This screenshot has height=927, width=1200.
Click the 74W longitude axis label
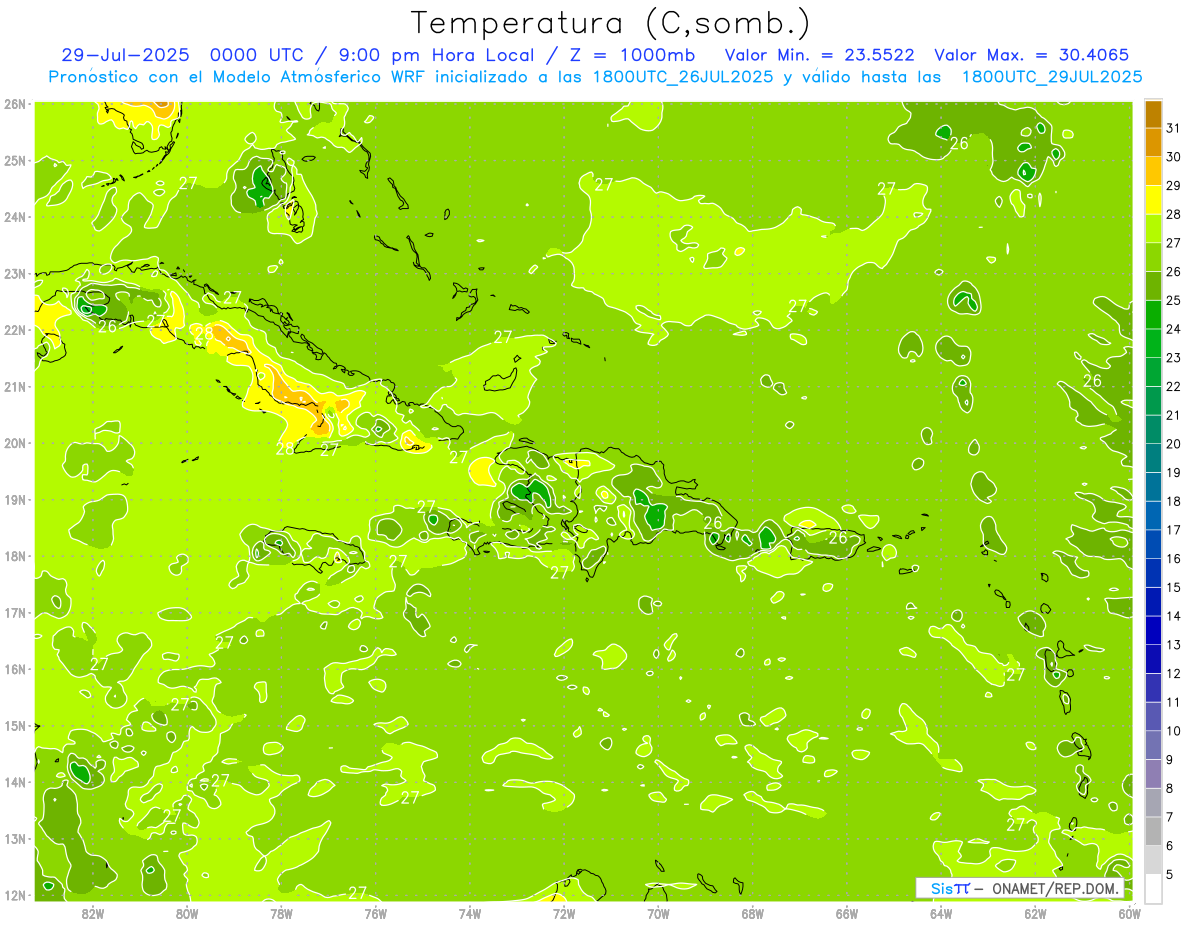(470, 913)
